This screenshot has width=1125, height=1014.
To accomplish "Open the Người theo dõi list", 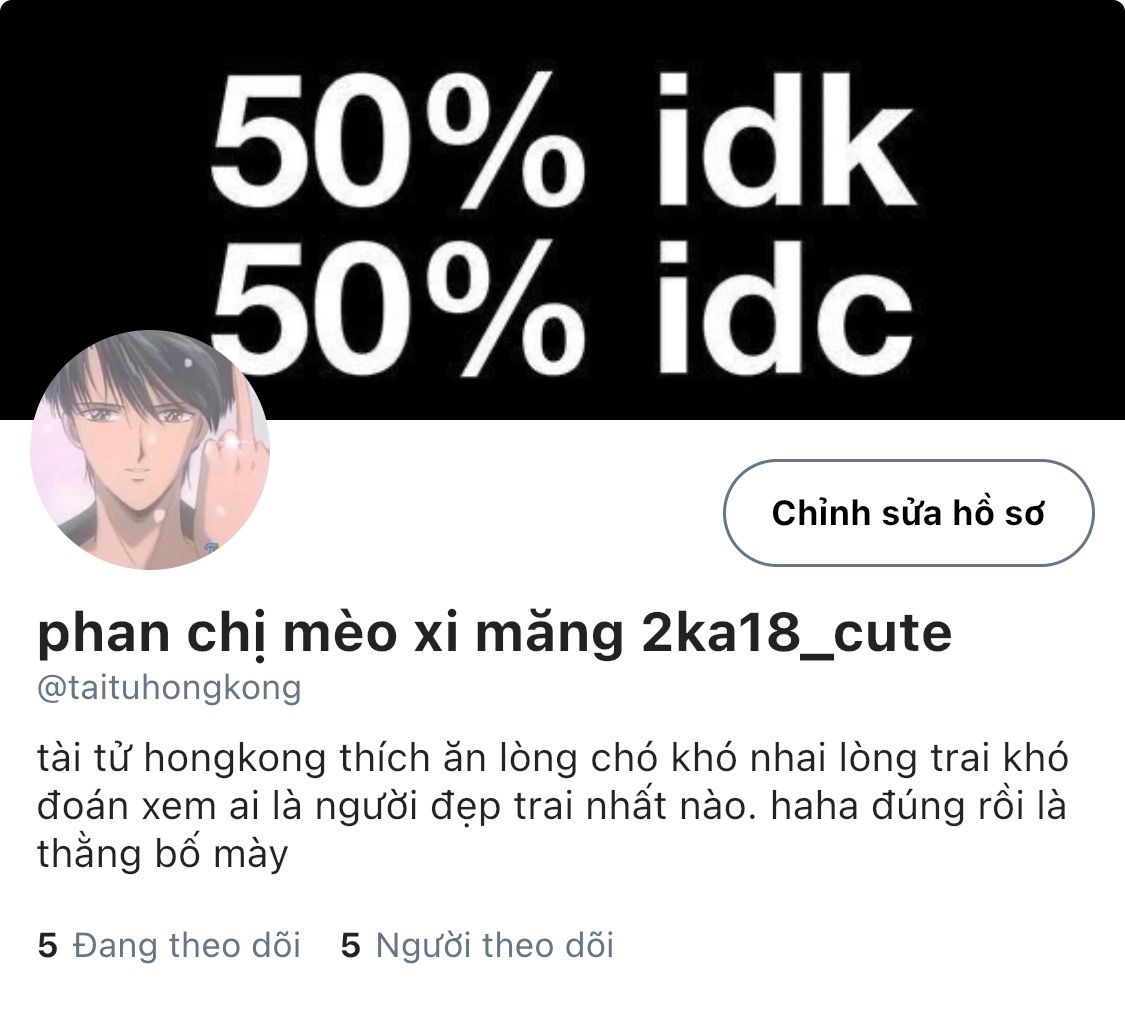I will [x=477, y=945].
